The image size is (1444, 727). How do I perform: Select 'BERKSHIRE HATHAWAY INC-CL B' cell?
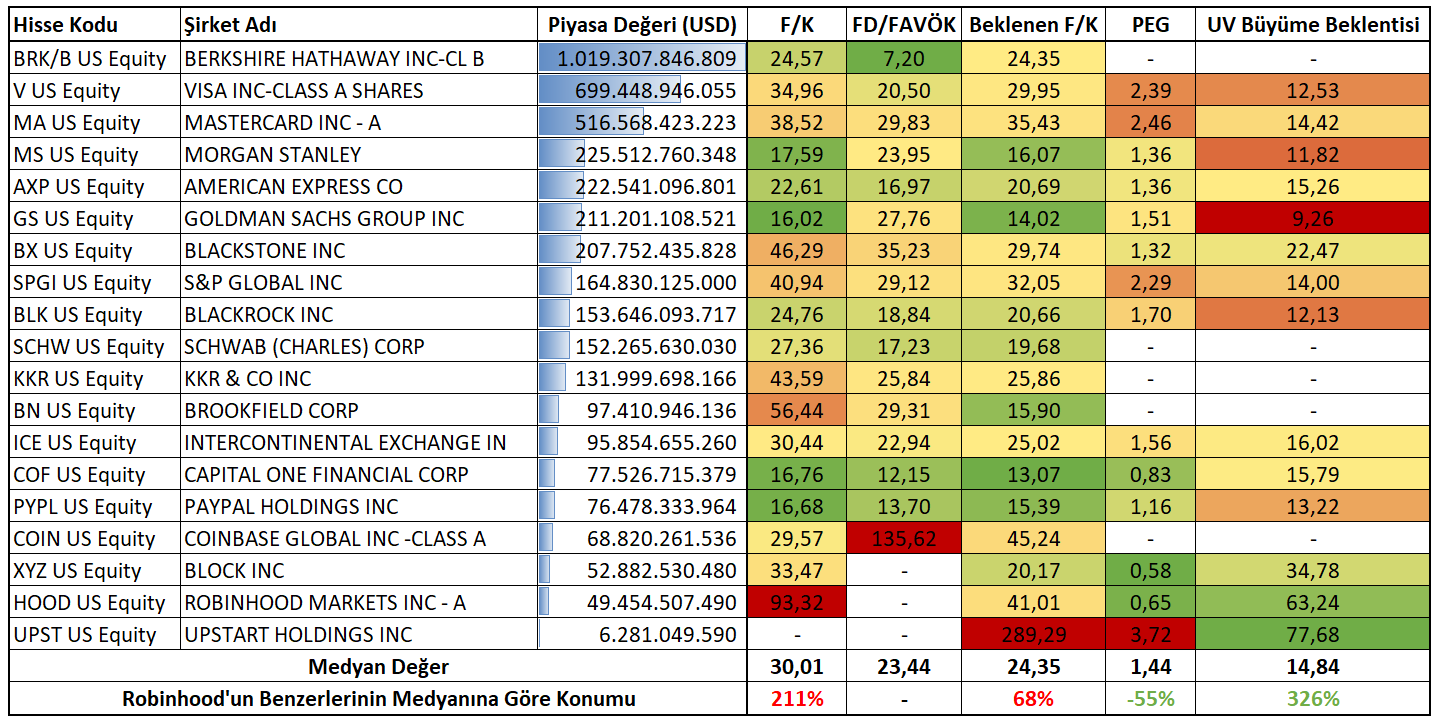point(359,58)
